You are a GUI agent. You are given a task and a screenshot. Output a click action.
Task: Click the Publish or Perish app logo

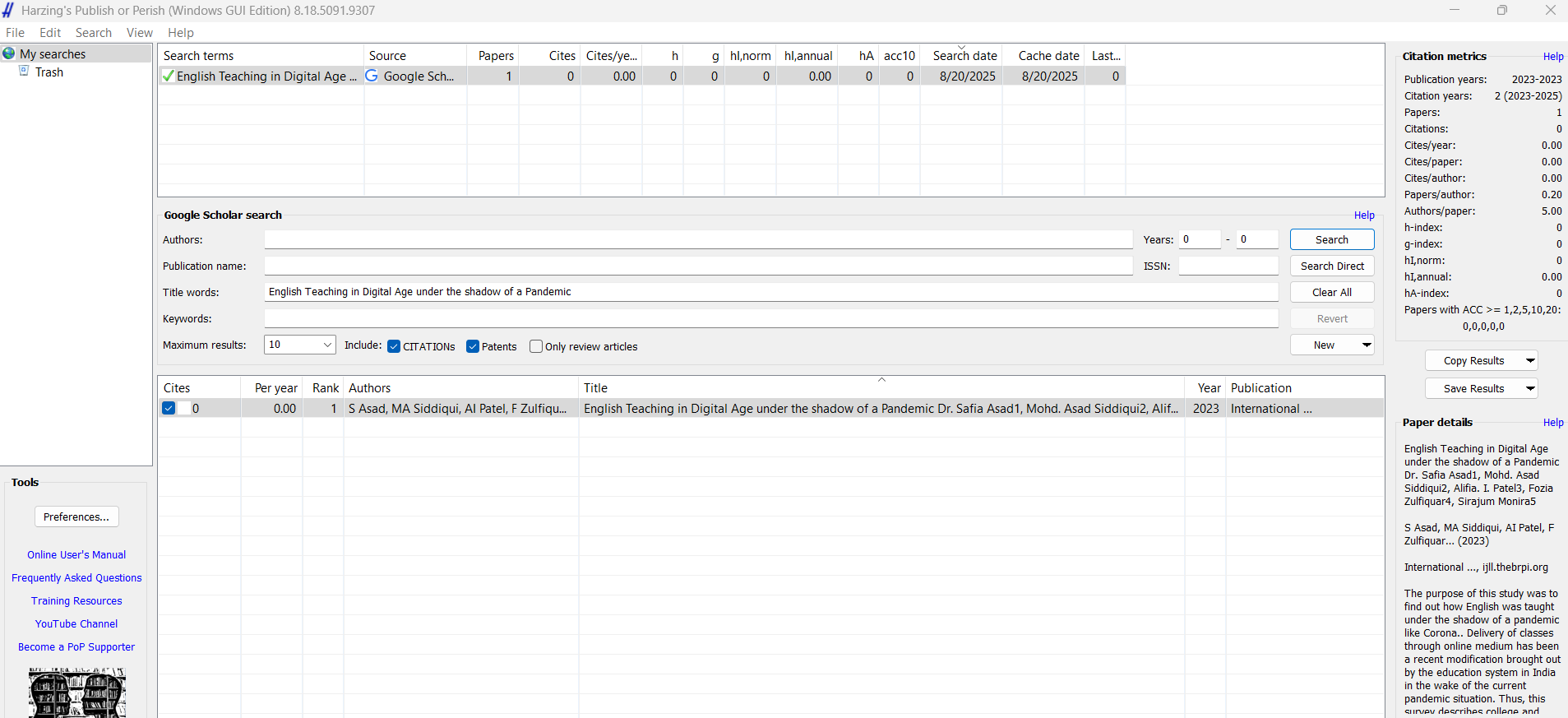tap(8, 10)
